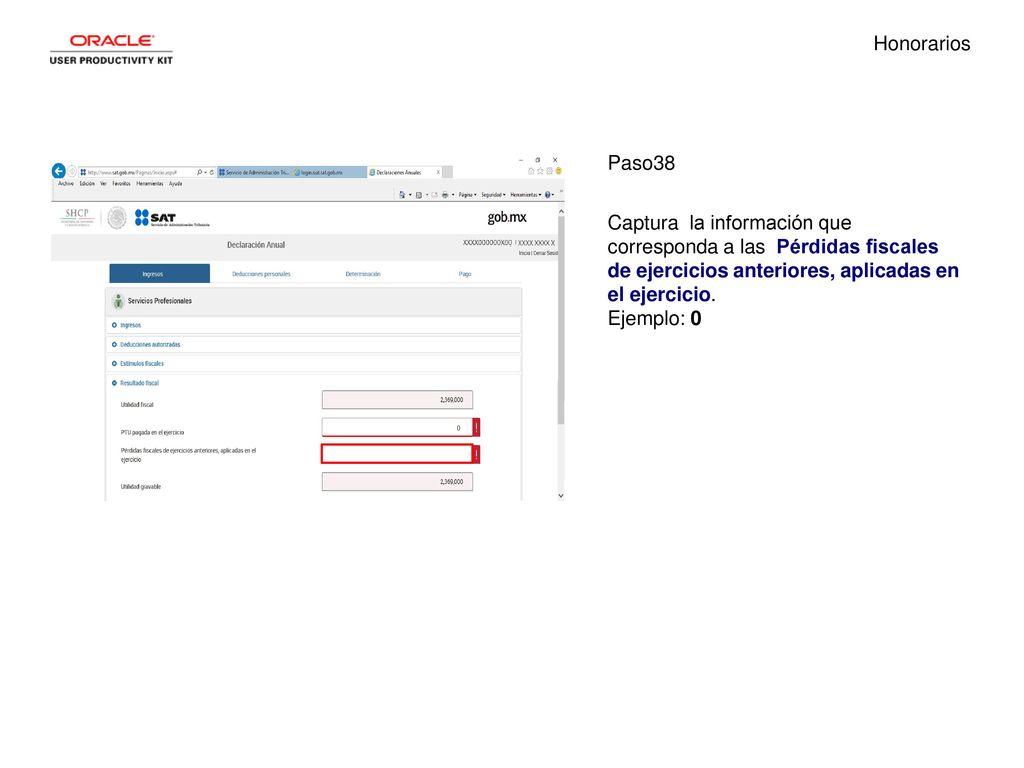This screenshot has width=1024, height=768.
Task: Switch to the Pago tab
Action: [465, 274]
